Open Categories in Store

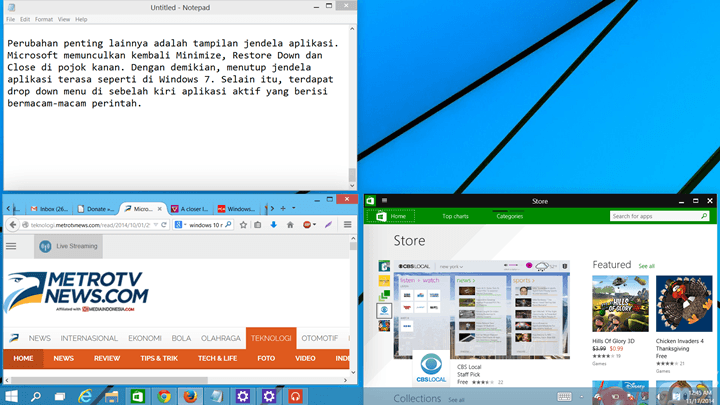[x=510, y=216]
